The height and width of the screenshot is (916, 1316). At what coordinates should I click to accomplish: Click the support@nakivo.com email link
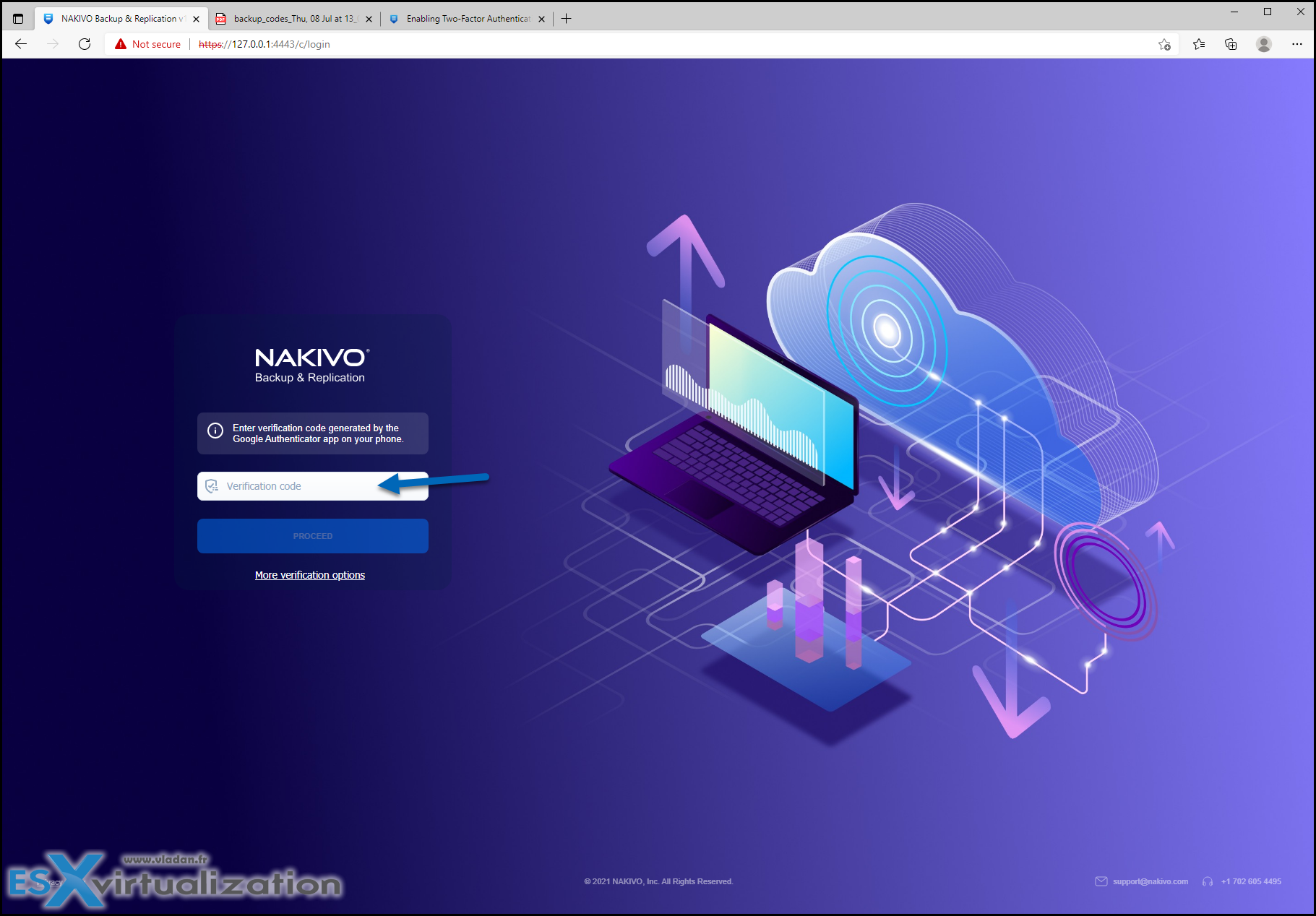pos(1151,881)
